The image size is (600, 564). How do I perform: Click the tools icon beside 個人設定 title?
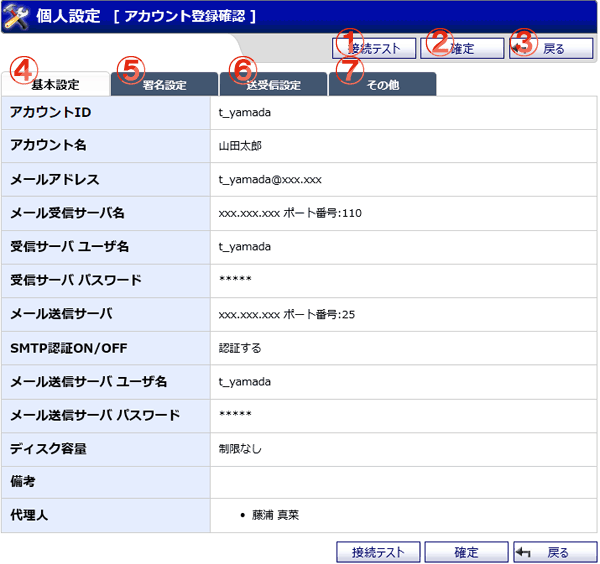[x=16, y=17]
